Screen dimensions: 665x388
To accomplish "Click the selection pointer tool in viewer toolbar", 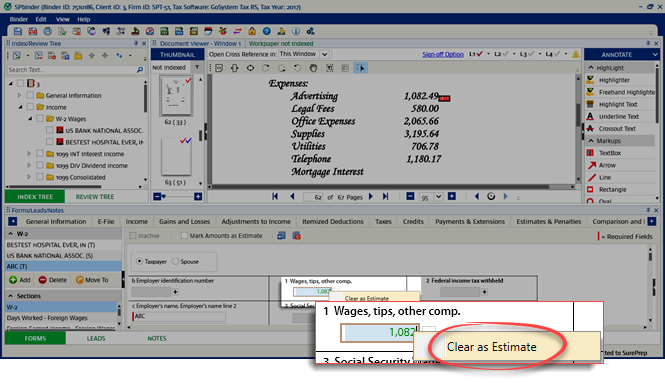I will point(360,68).
